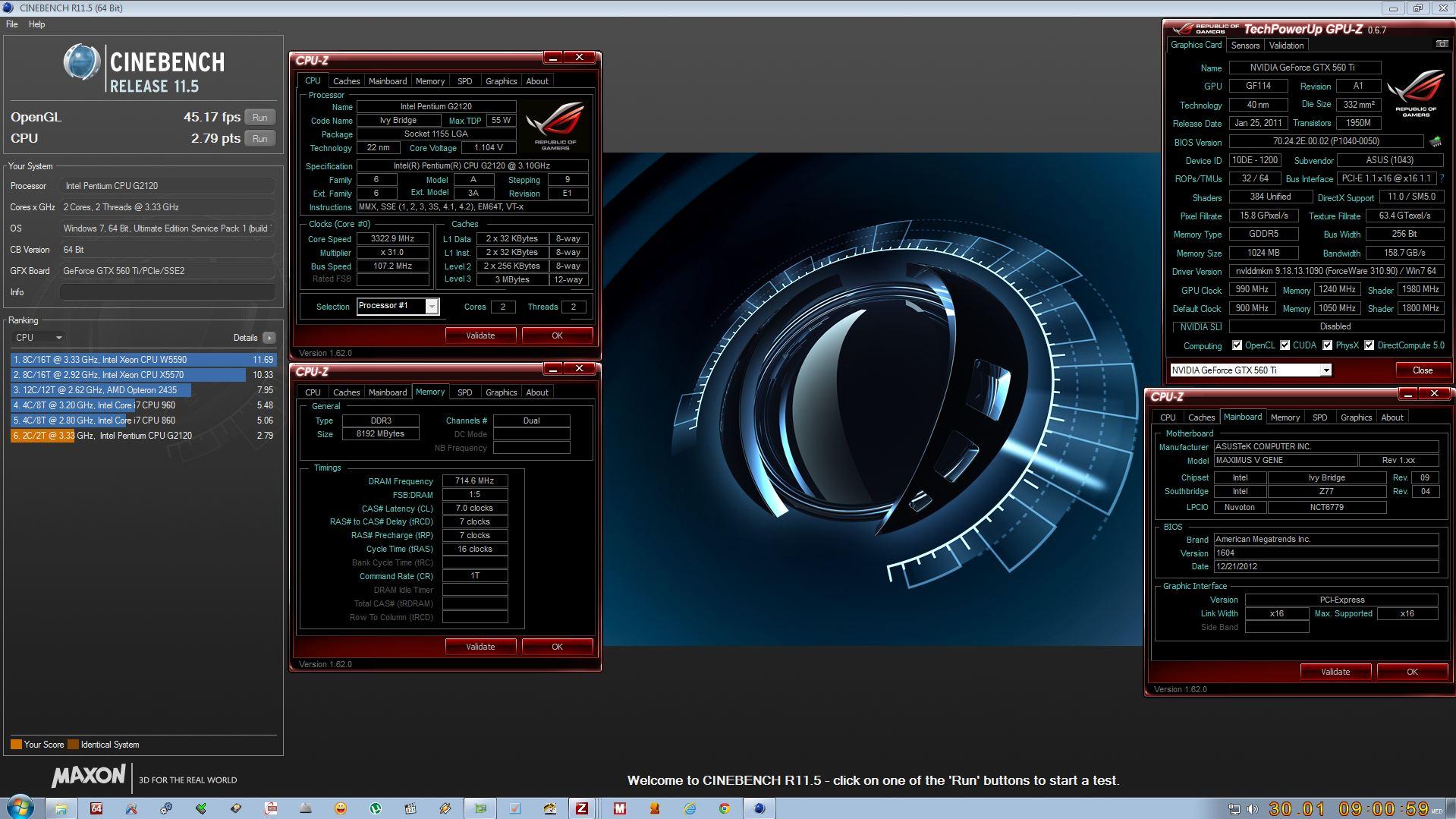Click the MAXIMUS V GENE model field
The height and width of the screenshot is (819, 1456).
(x=1285, y=461)
